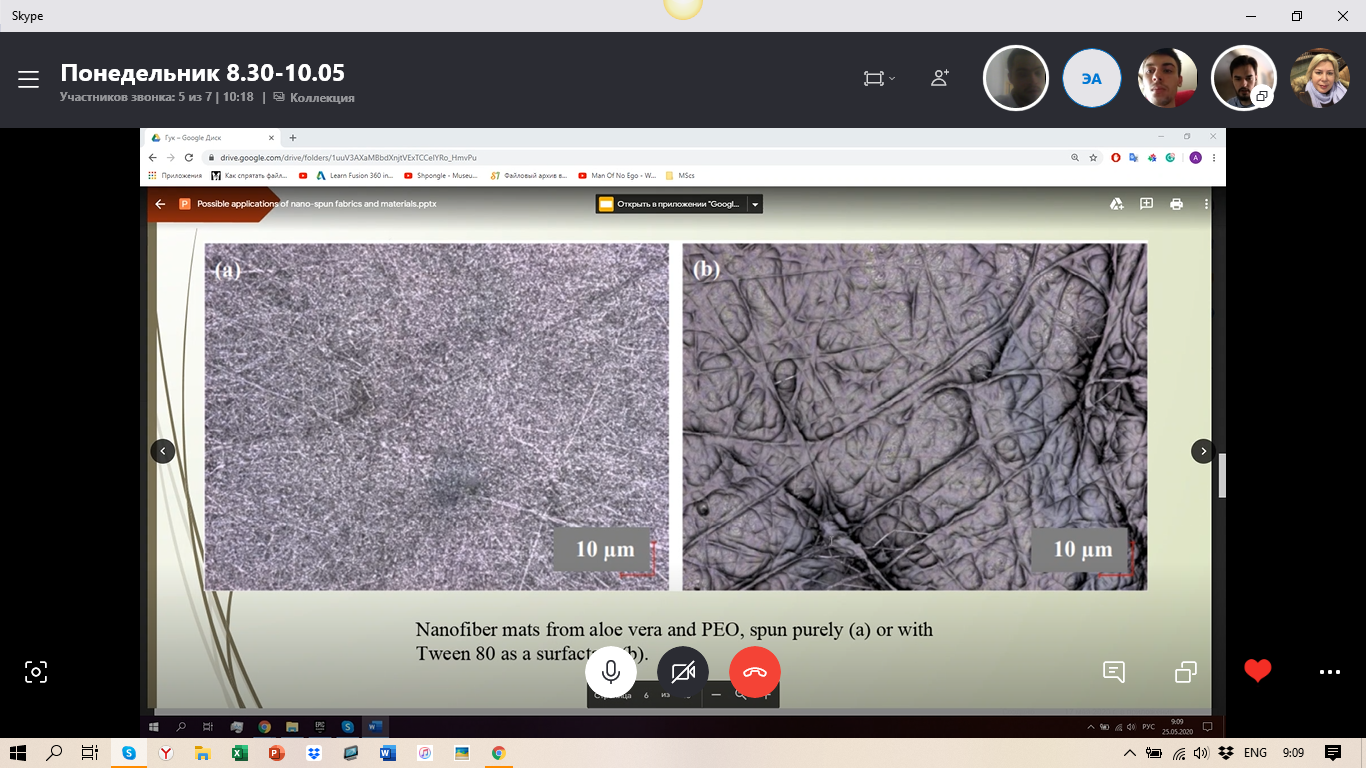Screen dimensions: 1366x768
Task: Click the call title Понедельник 8.30-10.05
Action: [x=202, y=73]
